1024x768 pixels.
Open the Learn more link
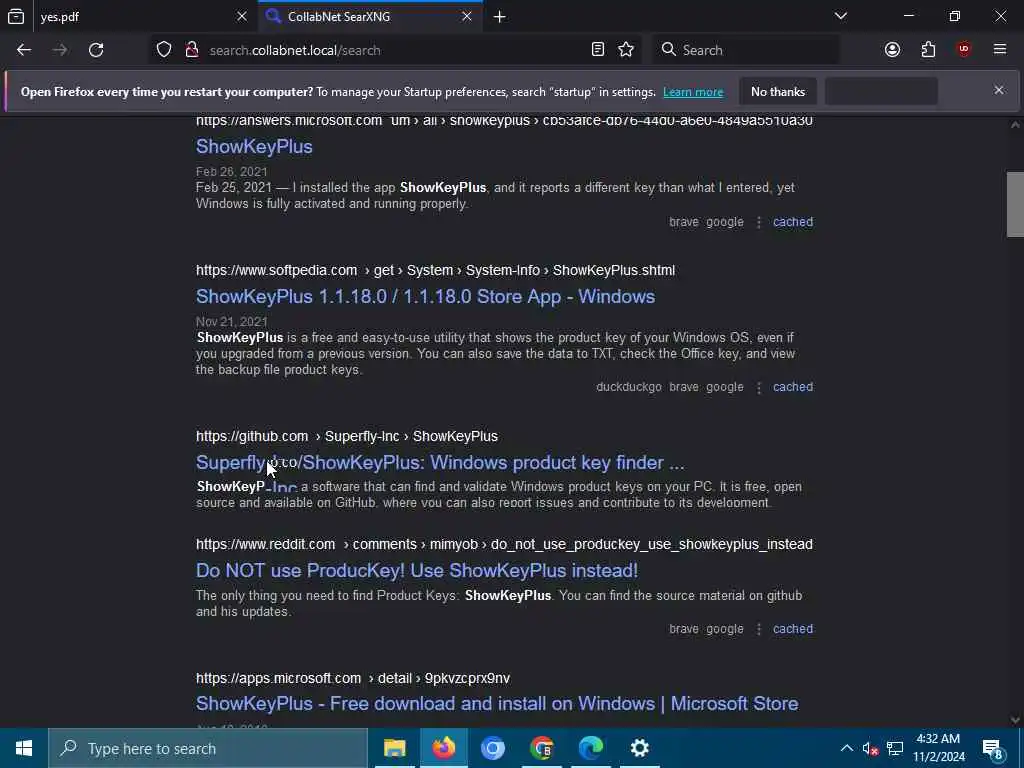(693, 92)
